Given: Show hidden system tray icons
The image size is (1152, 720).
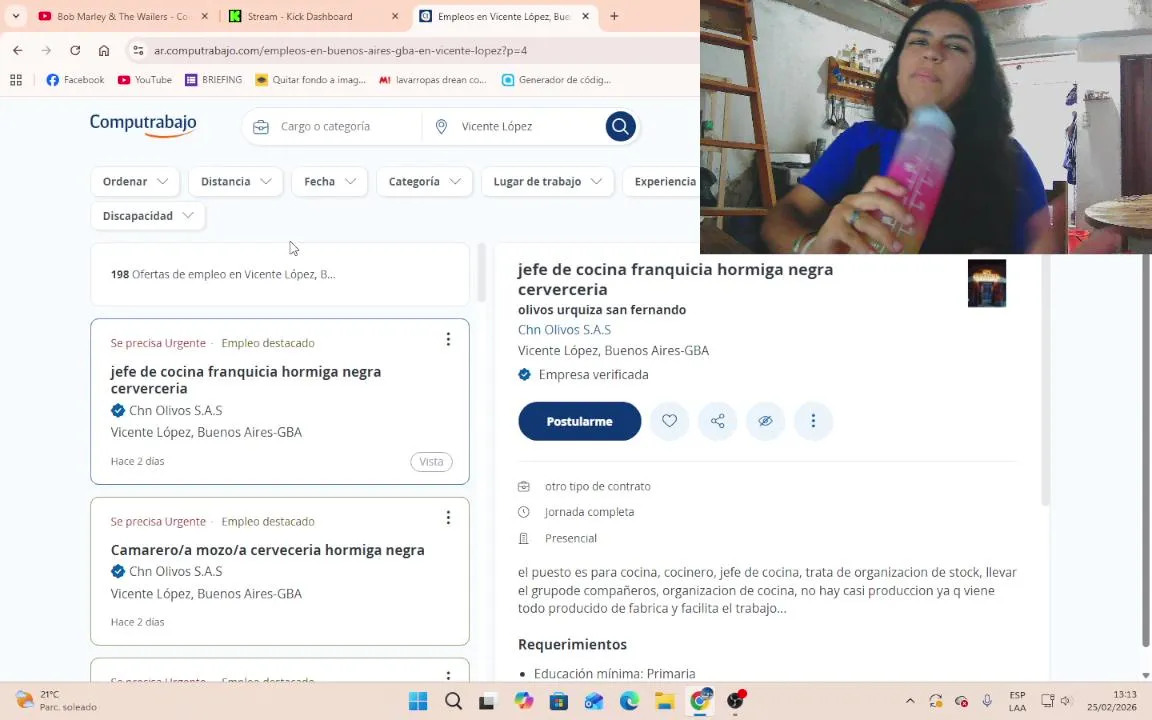Looking at the screenshot, I should 910,701.
